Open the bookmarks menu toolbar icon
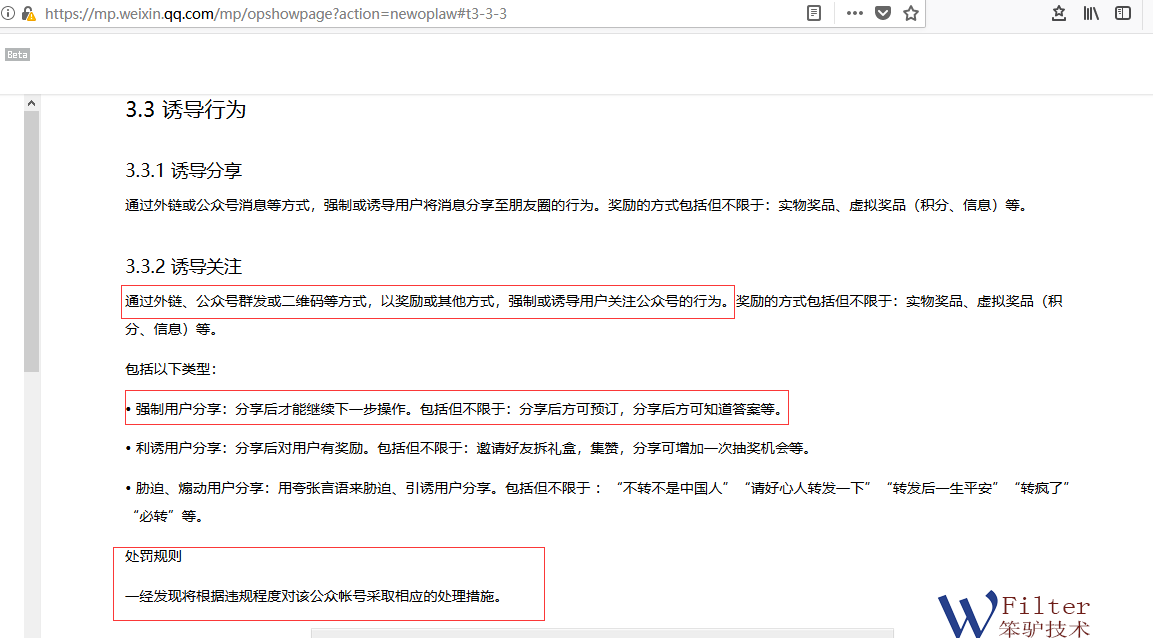 [1059, 13]
